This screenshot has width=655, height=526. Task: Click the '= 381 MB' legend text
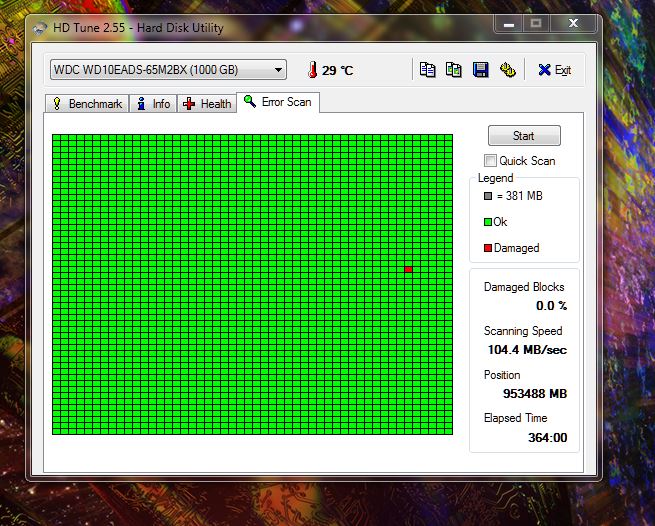pos(520,196)
